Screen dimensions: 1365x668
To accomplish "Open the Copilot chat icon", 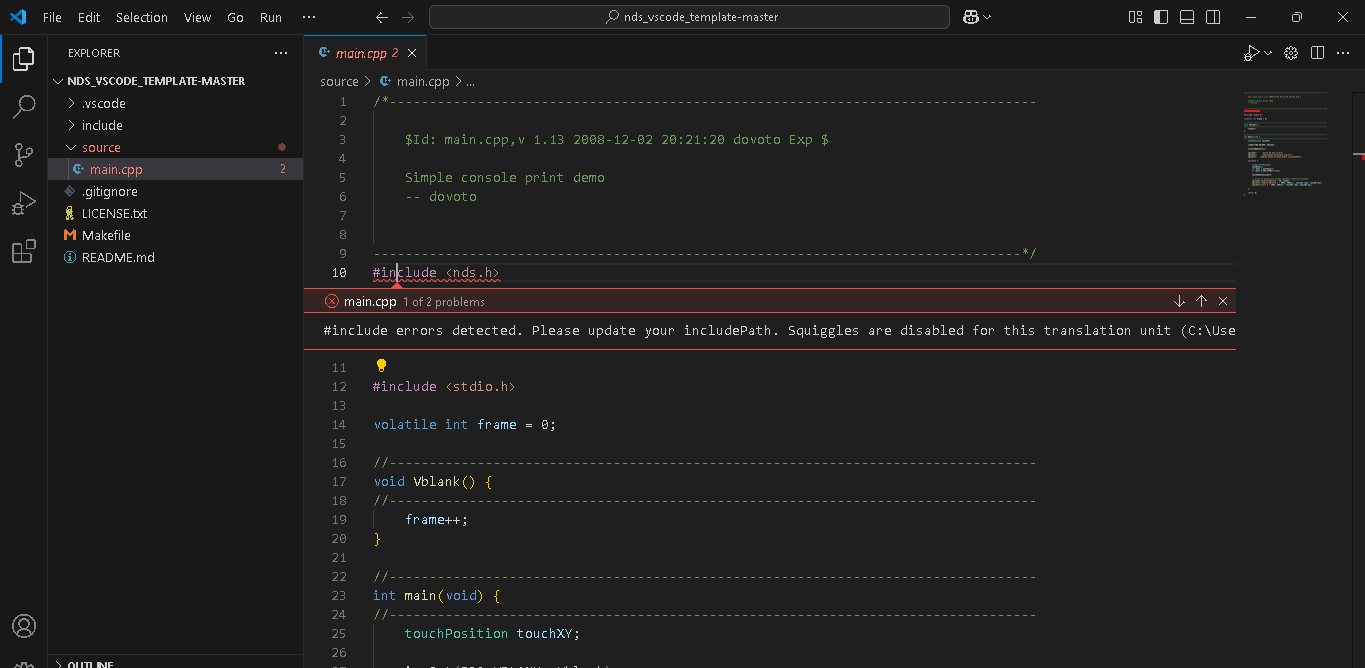I will click(970, 17).
